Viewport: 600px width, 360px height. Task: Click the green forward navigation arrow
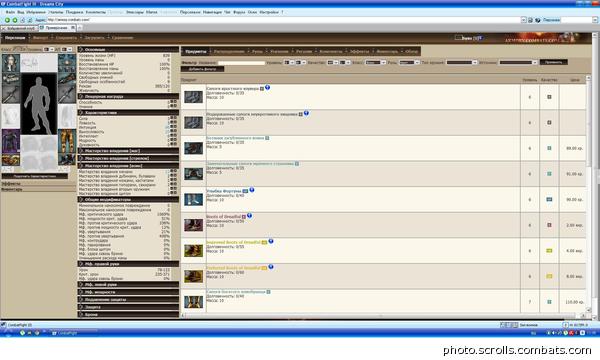point(15,20)
